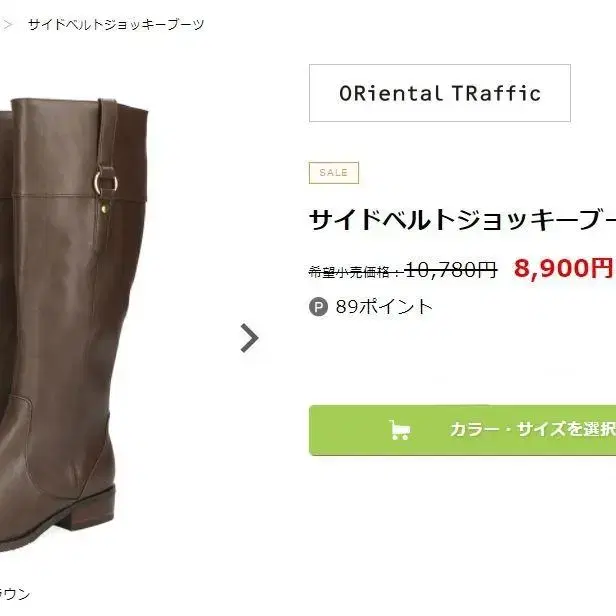The height and width of the screenshot is (616, 616).
Task: Select カラー・サイズを選択 button text
Action: pyautogui.click(x=533, y=429)
